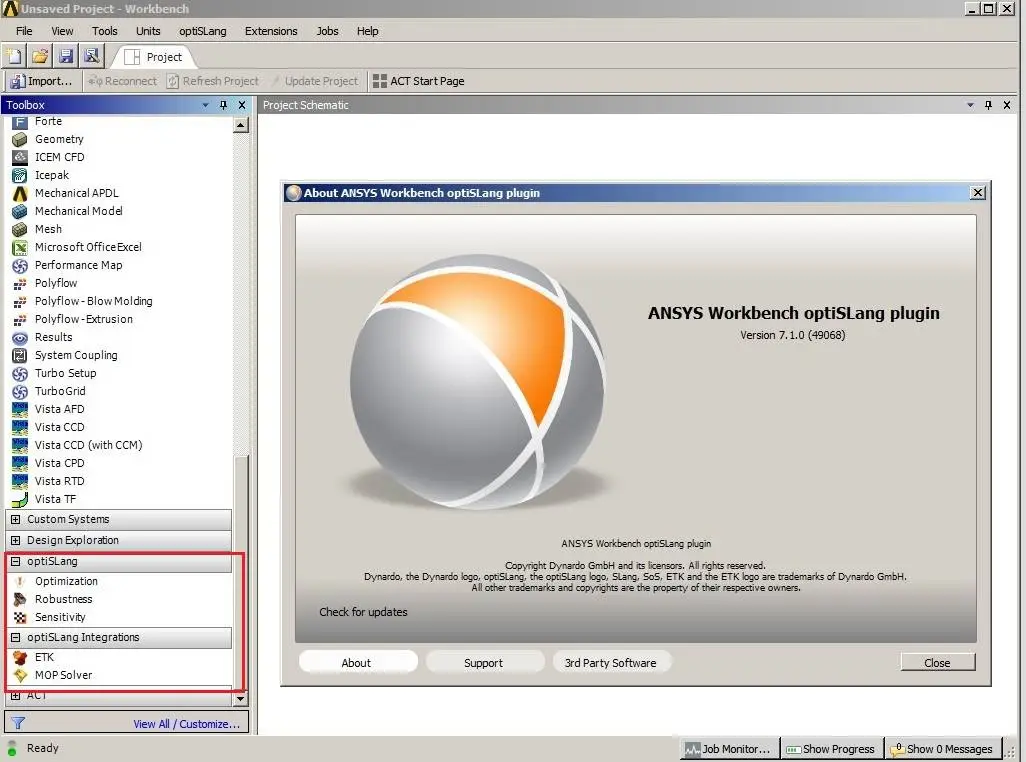Click the About button in dialog
This screenshot has height=762, width=1026.
point(358,663)
